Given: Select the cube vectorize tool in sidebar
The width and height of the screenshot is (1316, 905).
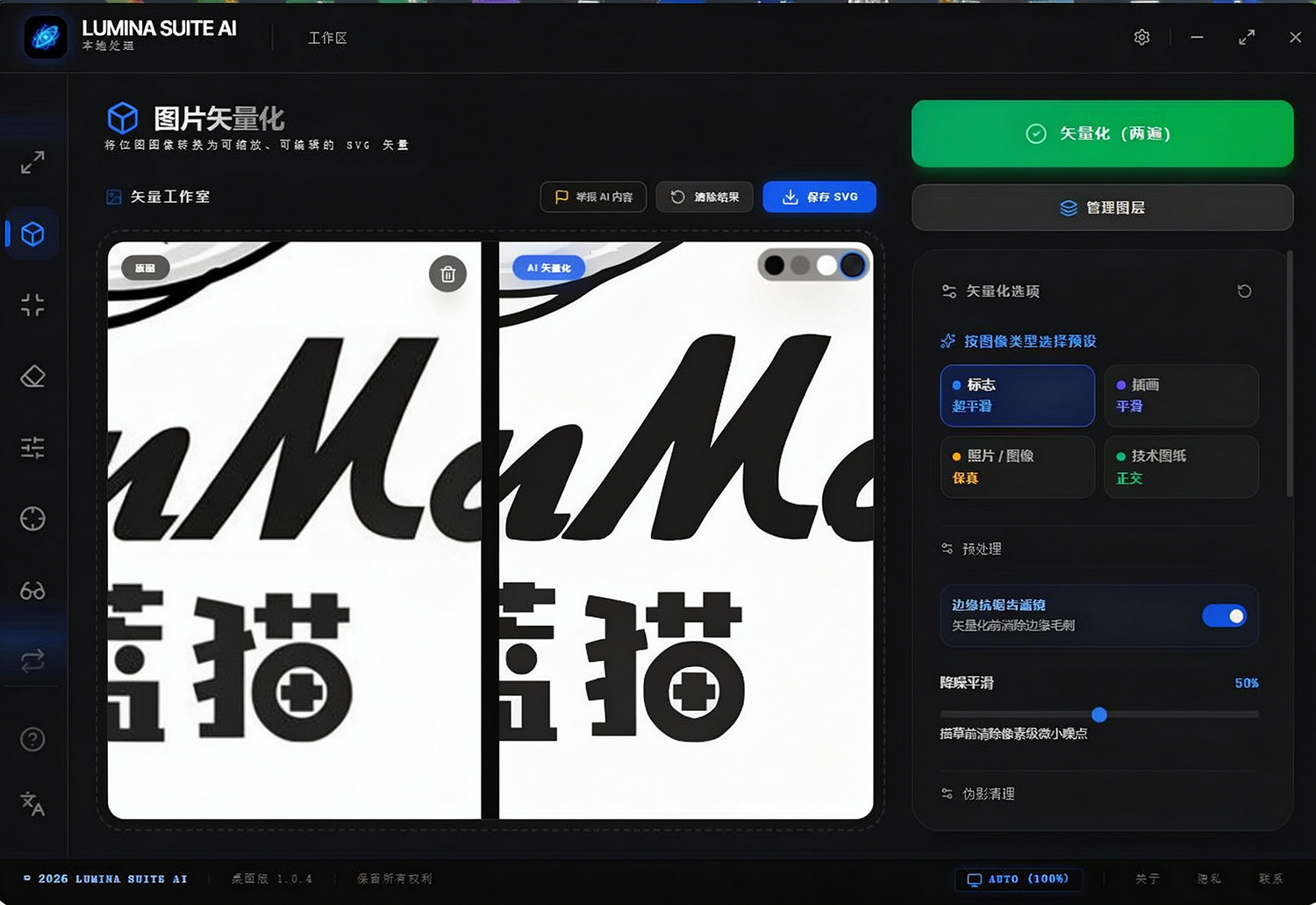Looking at the screenshot, I should [32, 234].
